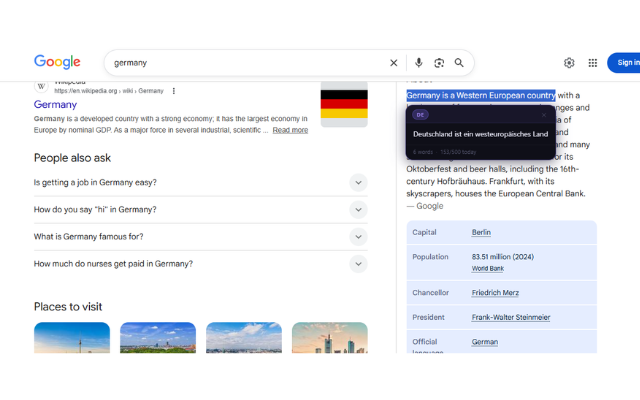Open search by image camera icon
Screen dimensions: 640x400
439,63
